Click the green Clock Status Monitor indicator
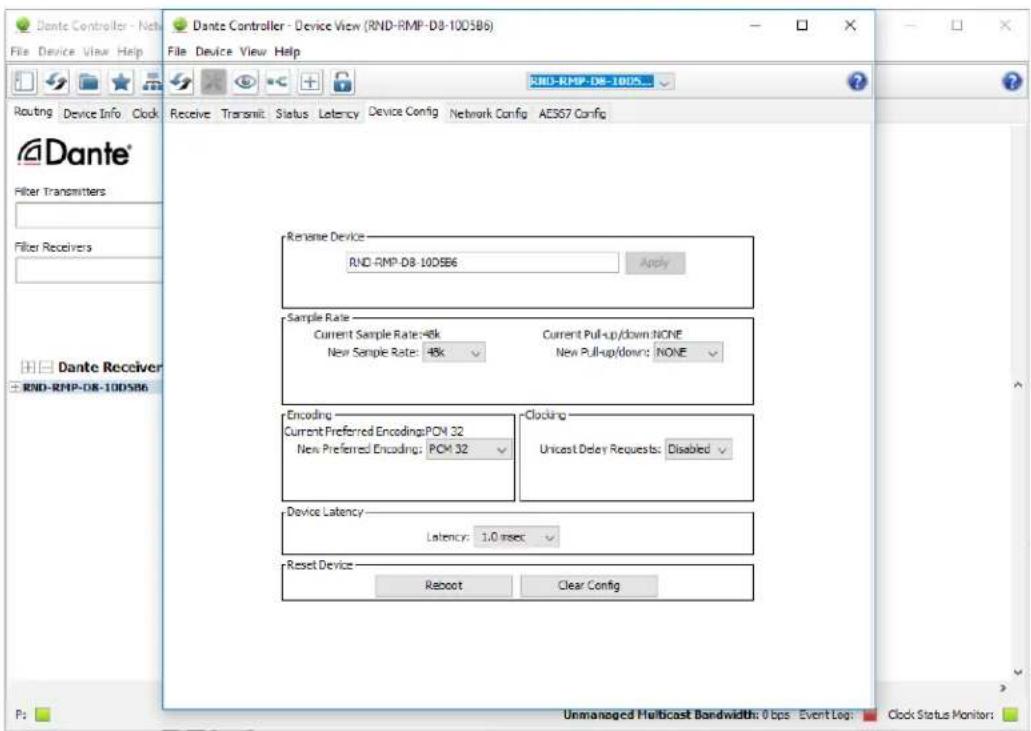This screenshot has height=731, width=1031. point(1009,715)
